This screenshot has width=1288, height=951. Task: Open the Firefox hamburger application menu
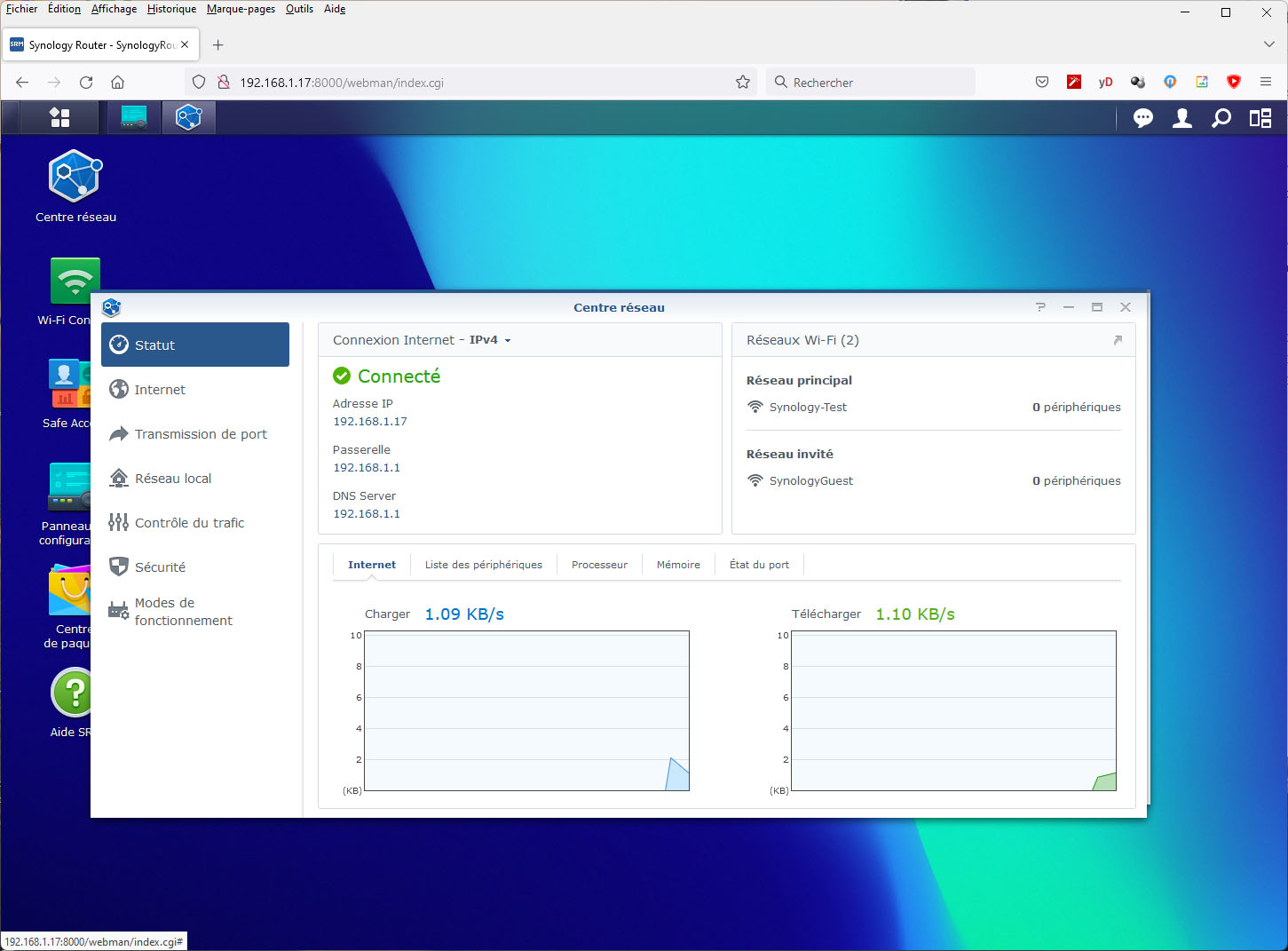(1266, 82)
